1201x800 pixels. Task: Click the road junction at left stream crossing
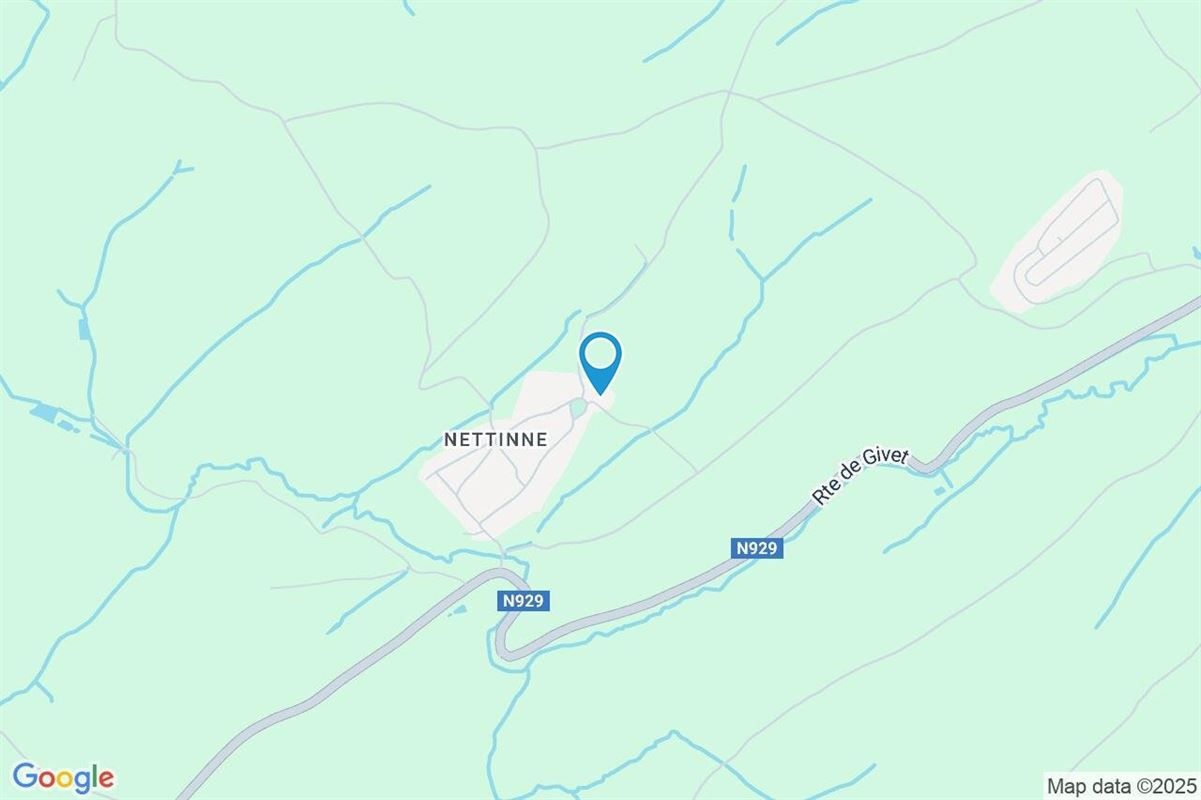pyautogui.click(x=125, y=449)
